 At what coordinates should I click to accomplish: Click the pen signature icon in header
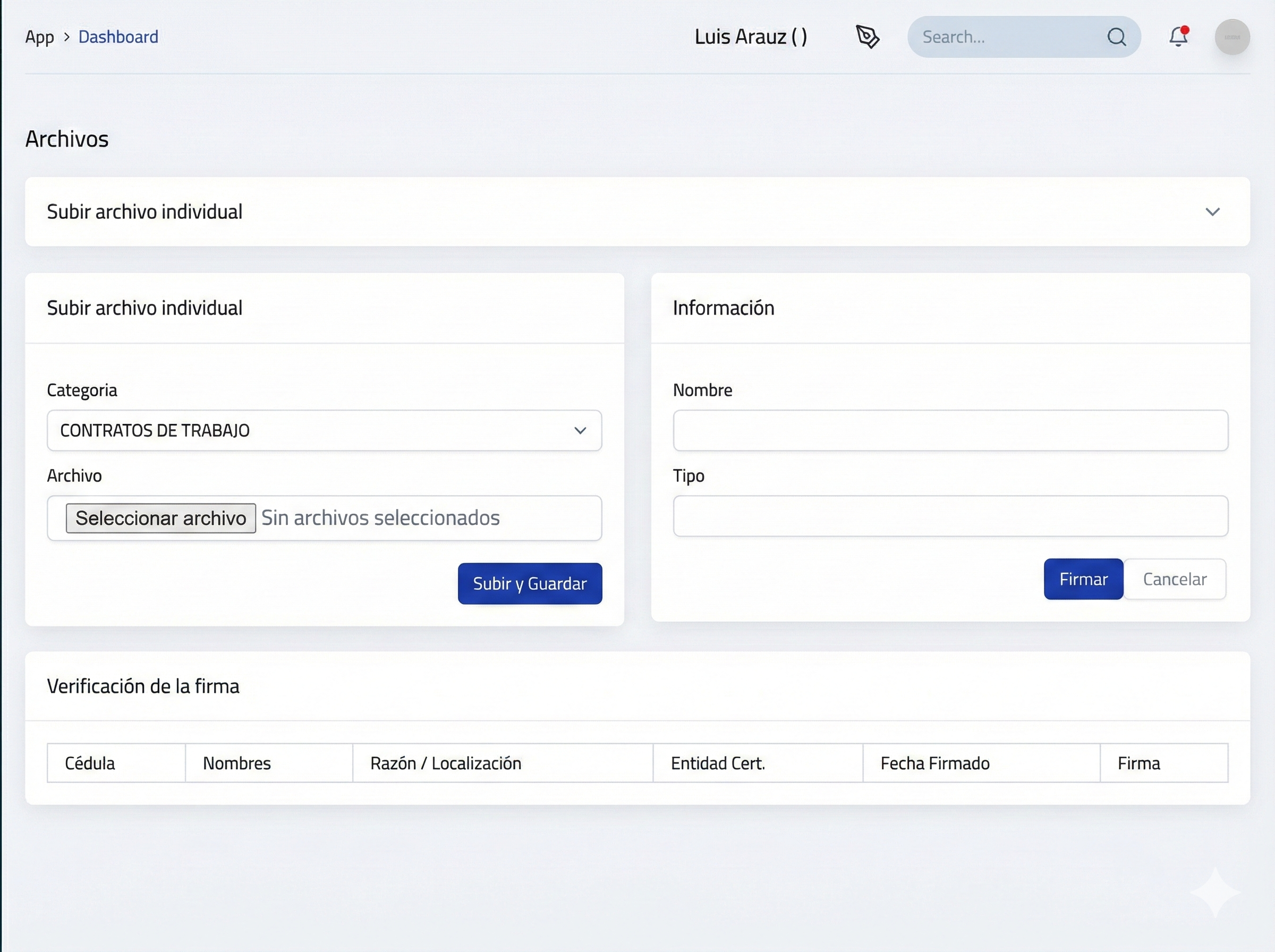[867, 37]
